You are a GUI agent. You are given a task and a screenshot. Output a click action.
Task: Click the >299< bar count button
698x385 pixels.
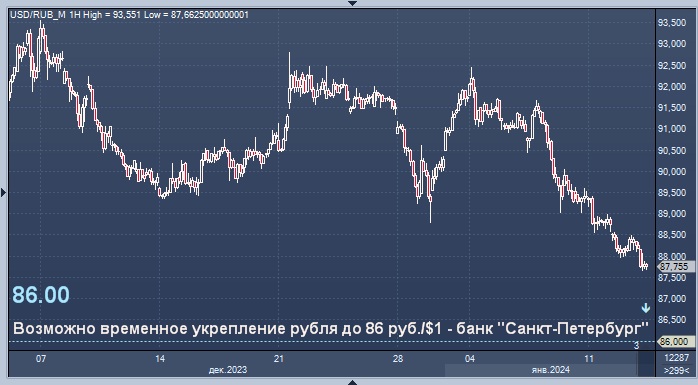(676, 370)
